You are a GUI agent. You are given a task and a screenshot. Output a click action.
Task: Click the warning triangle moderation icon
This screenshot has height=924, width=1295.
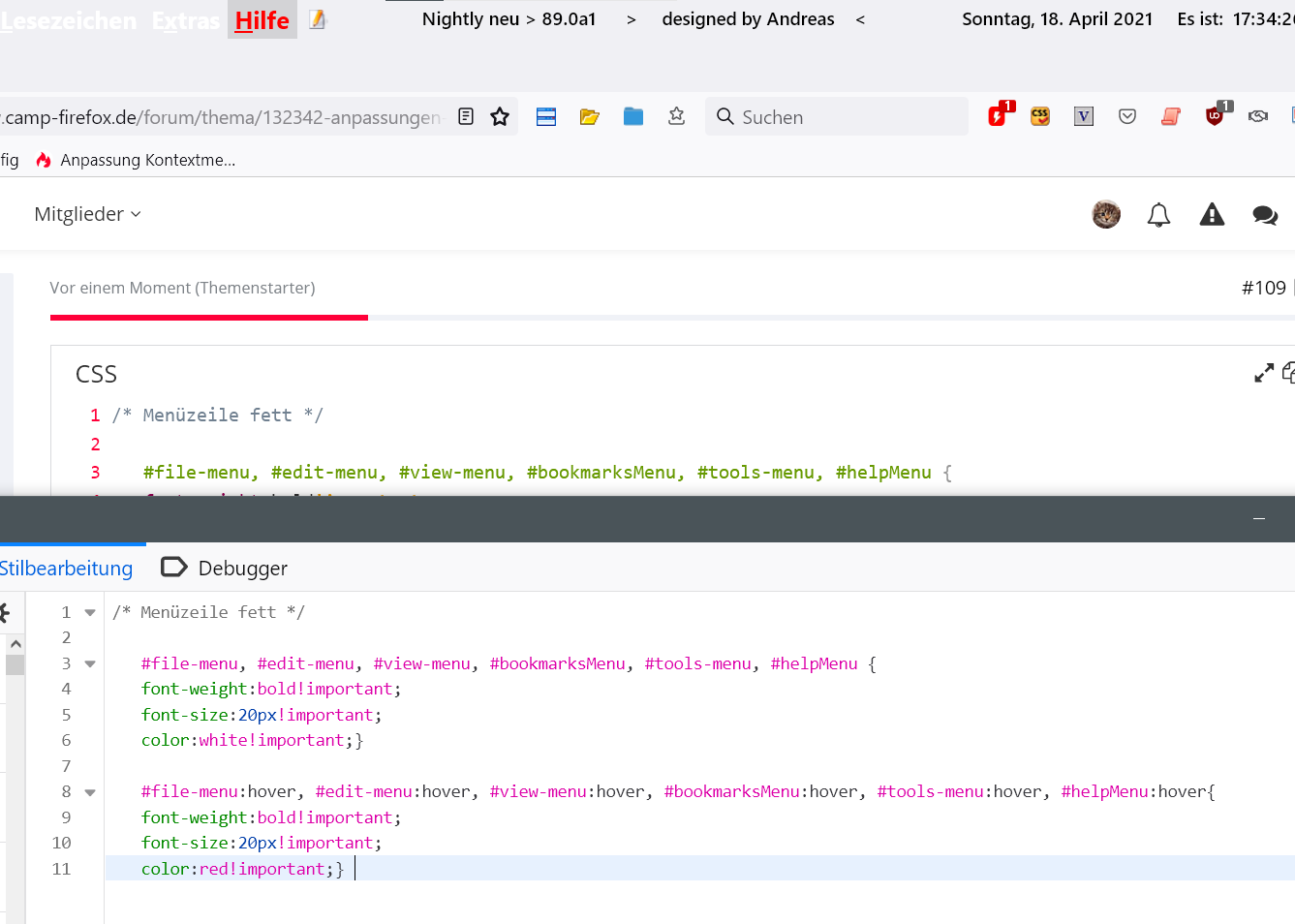[1212, 215]
